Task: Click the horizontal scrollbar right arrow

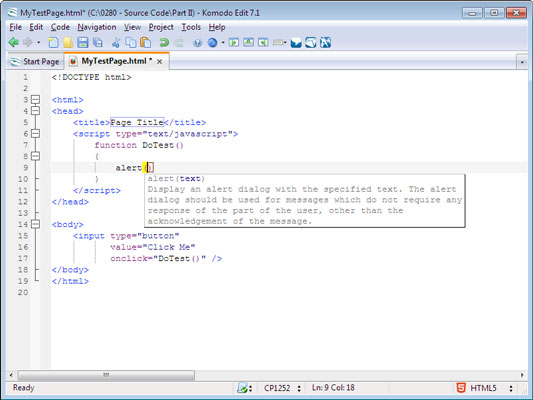Action: [x=522, y=375]
